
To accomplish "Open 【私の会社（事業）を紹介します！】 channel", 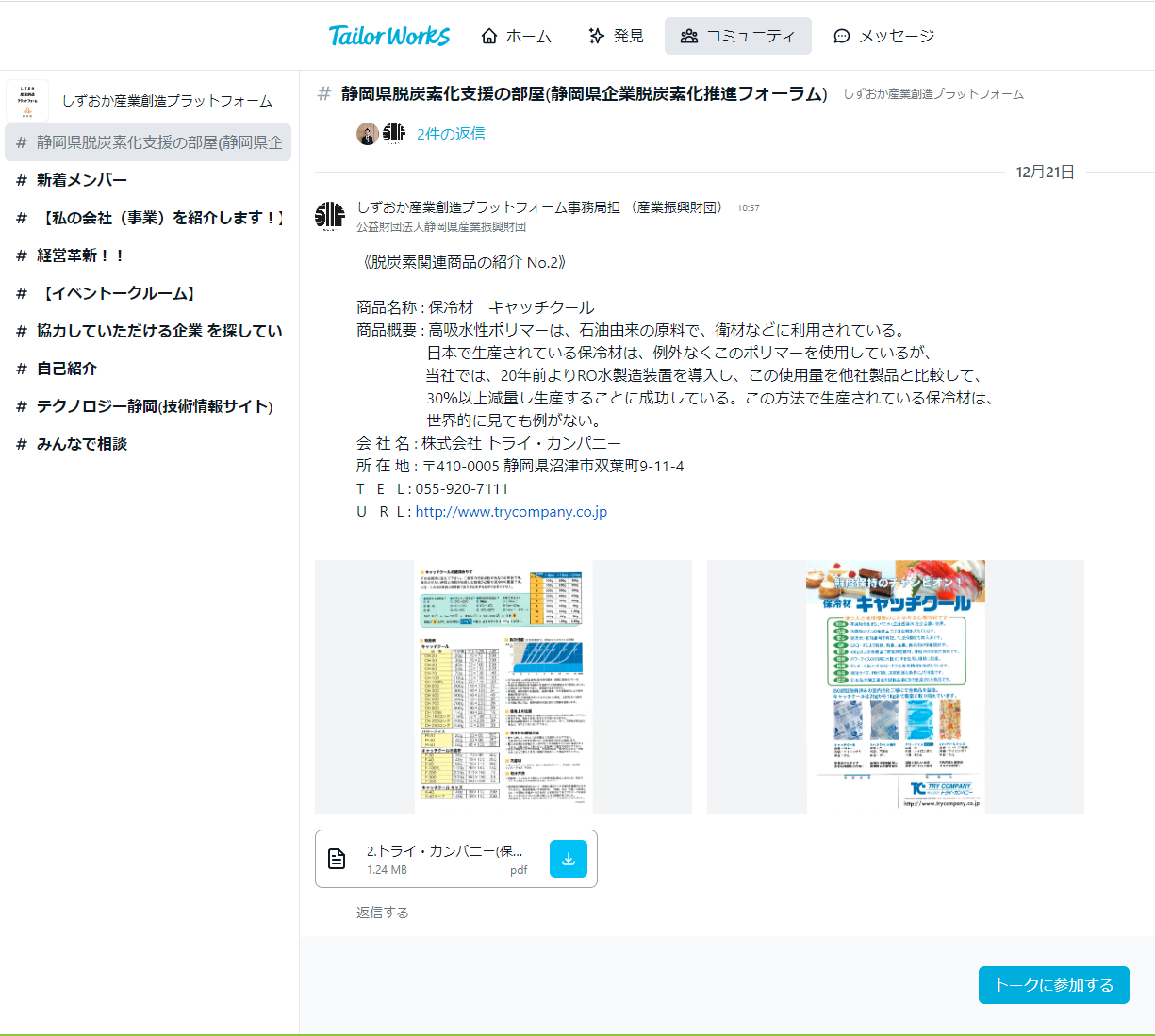I will point(148,218).
